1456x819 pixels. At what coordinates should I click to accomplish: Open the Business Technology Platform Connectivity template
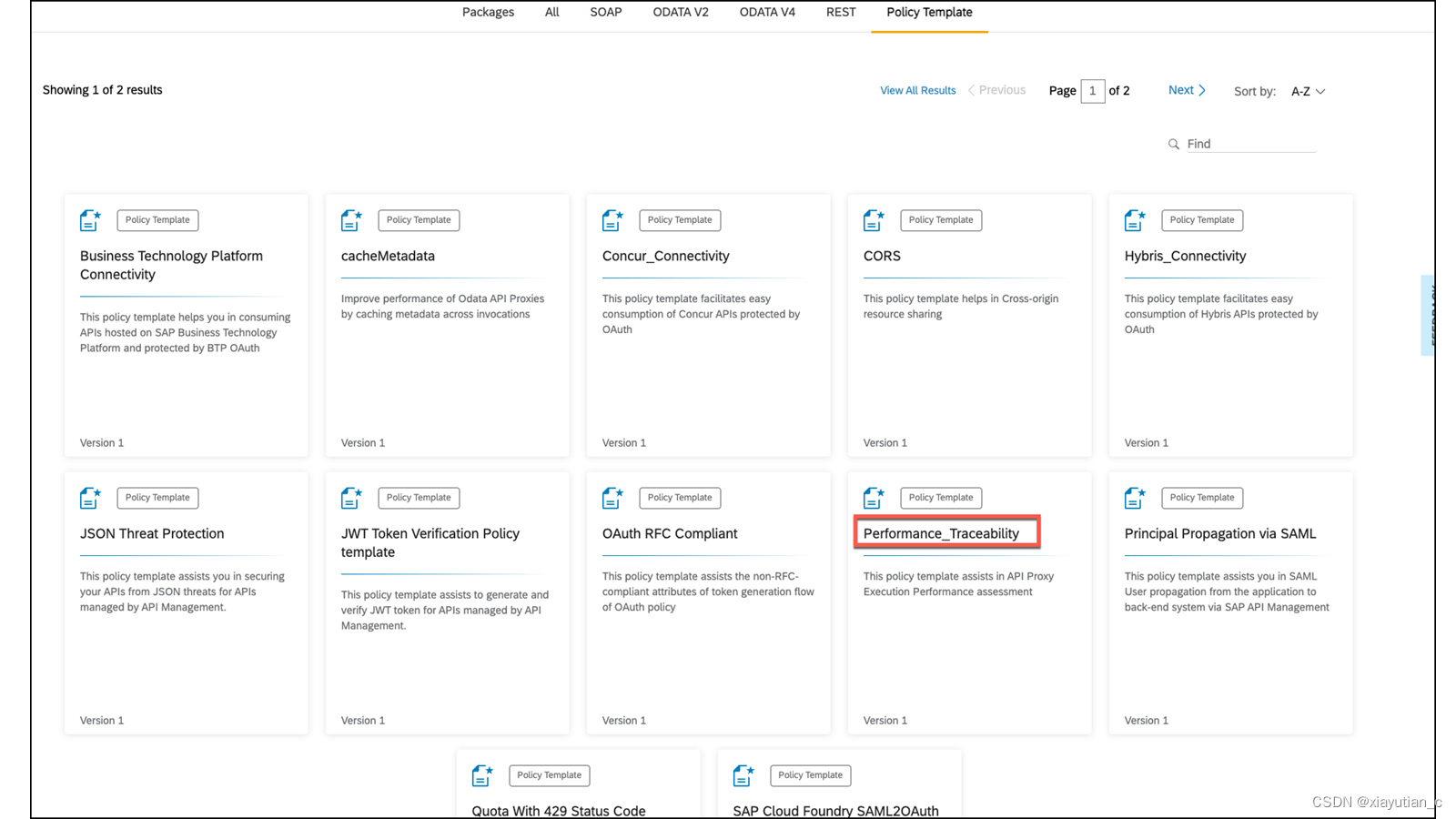(x=171, y=265)
